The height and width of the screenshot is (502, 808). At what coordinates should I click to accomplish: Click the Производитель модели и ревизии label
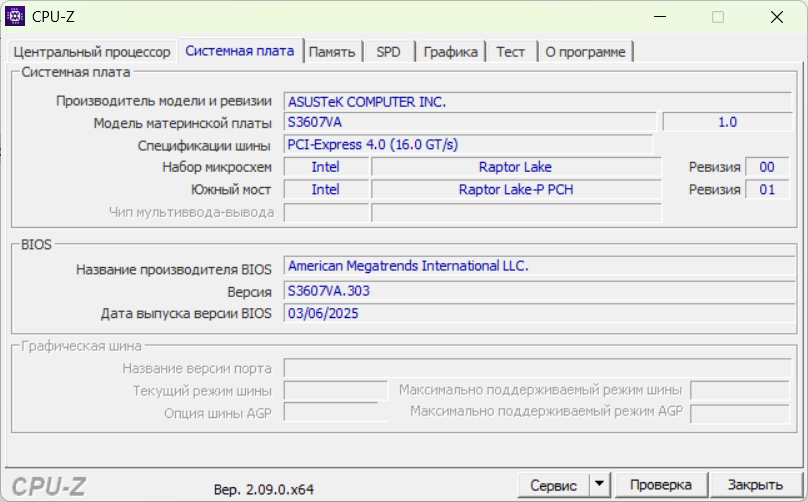(164, 101)
